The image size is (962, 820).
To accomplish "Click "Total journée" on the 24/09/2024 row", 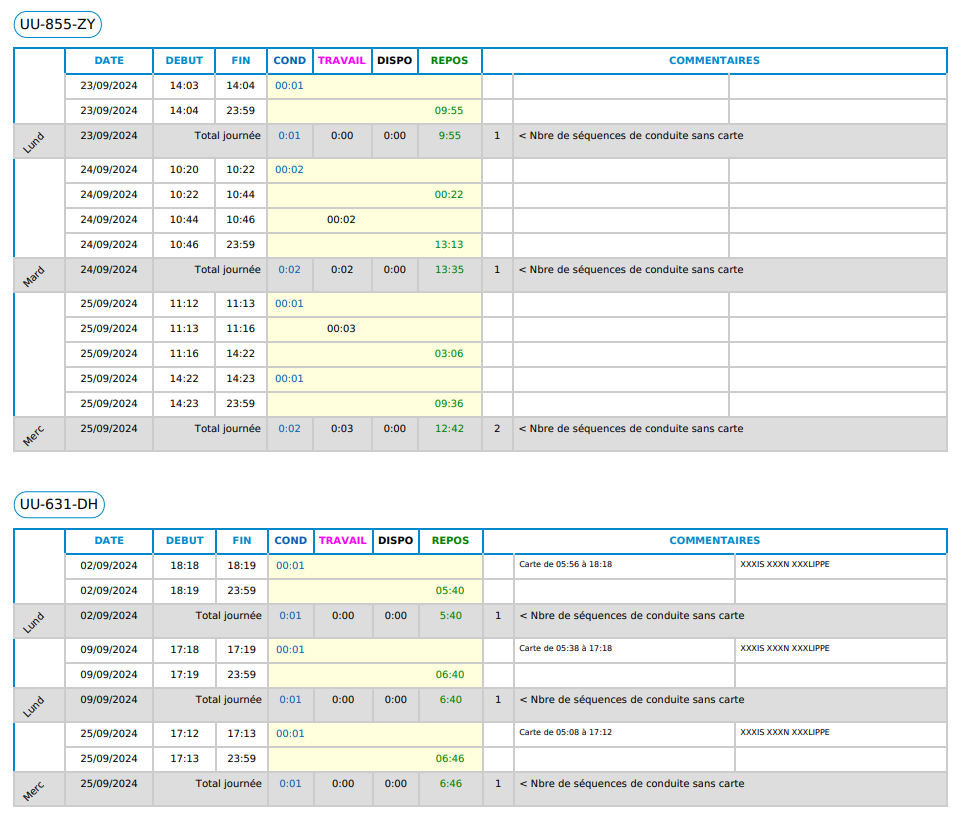I will coord(228,270).
